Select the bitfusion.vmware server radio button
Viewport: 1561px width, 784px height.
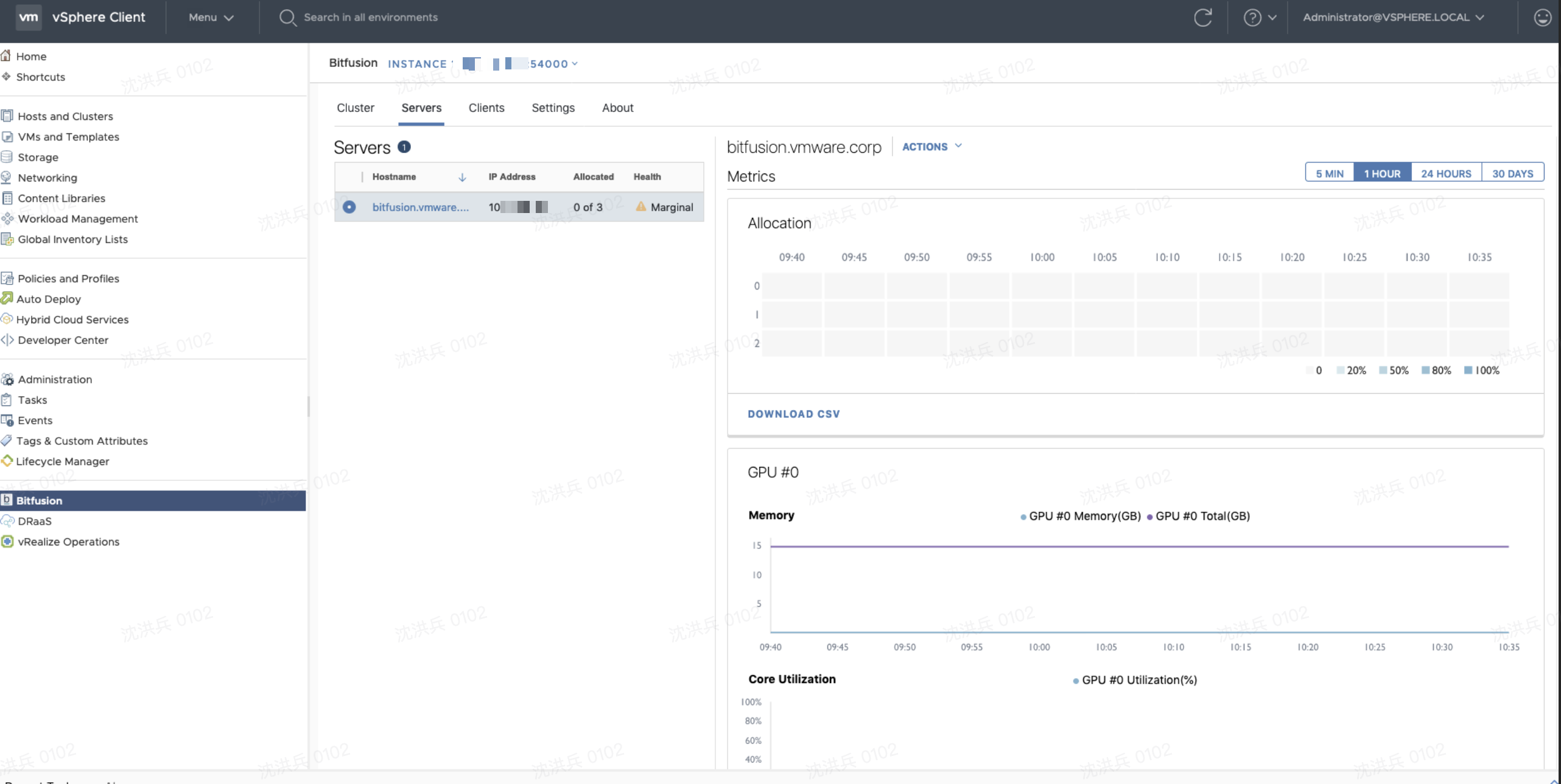[x=349, y=207]
